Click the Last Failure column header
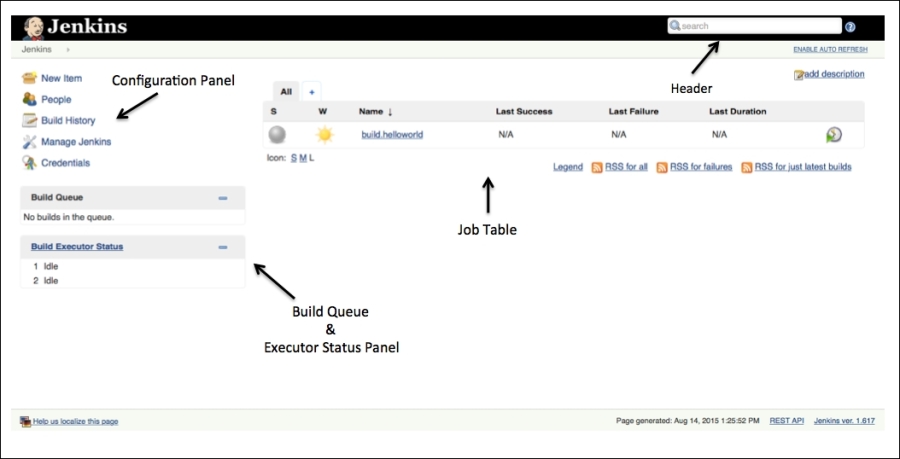900x459 pixels. click(x=634, y=111)
